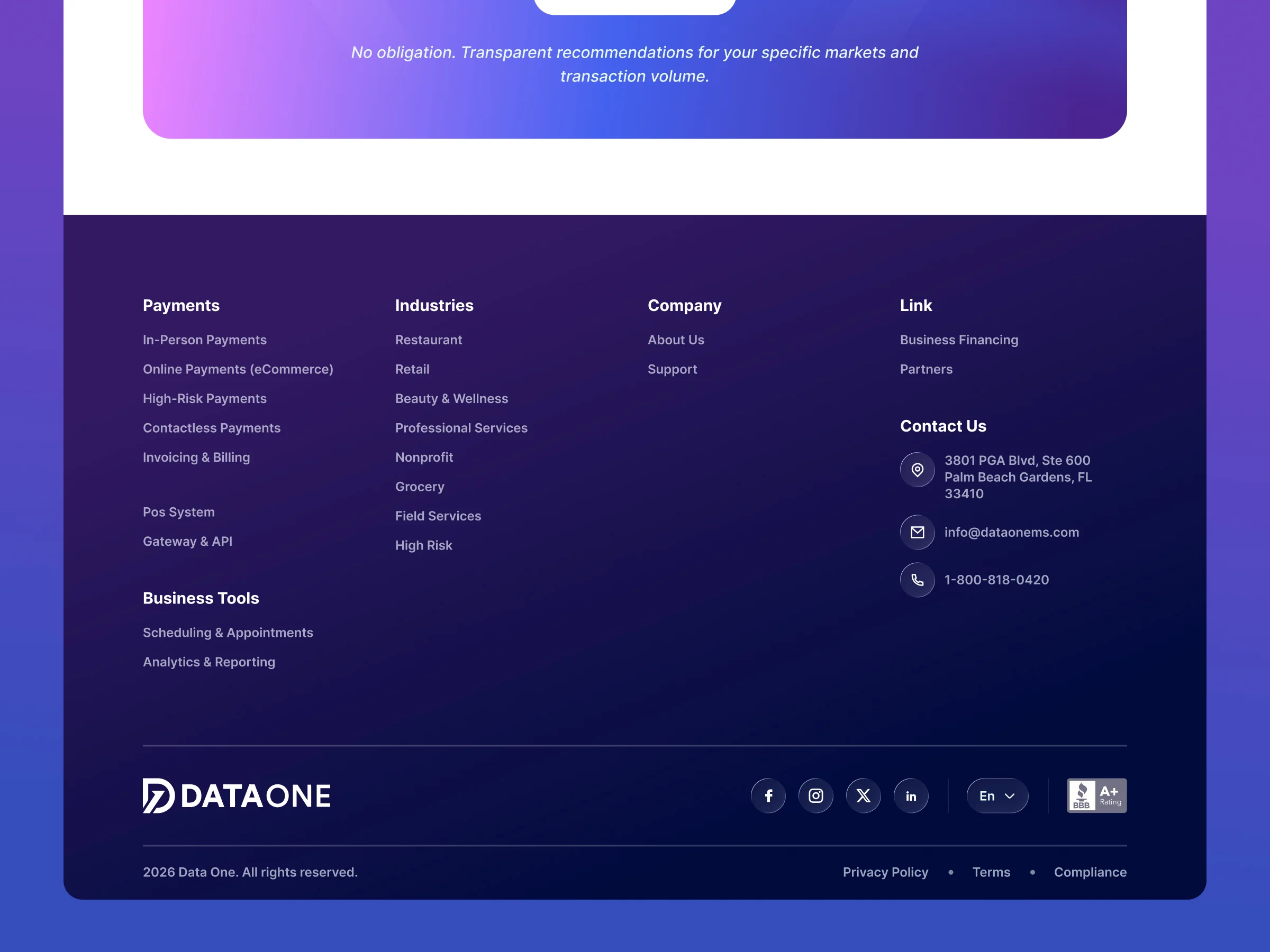This screenshot has width=1270, height=952.
Task: Open Gateway & API link
Action: point(188,541)
